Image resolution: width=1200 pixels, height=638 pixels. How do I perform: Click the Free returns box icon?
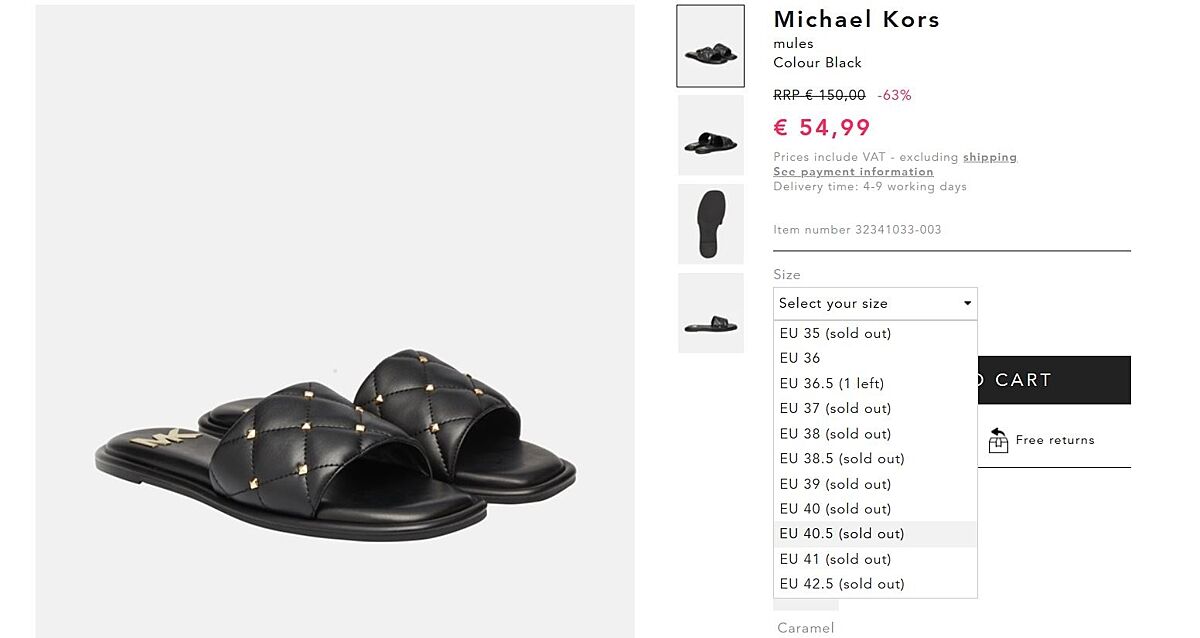click(x=998, y=440)
